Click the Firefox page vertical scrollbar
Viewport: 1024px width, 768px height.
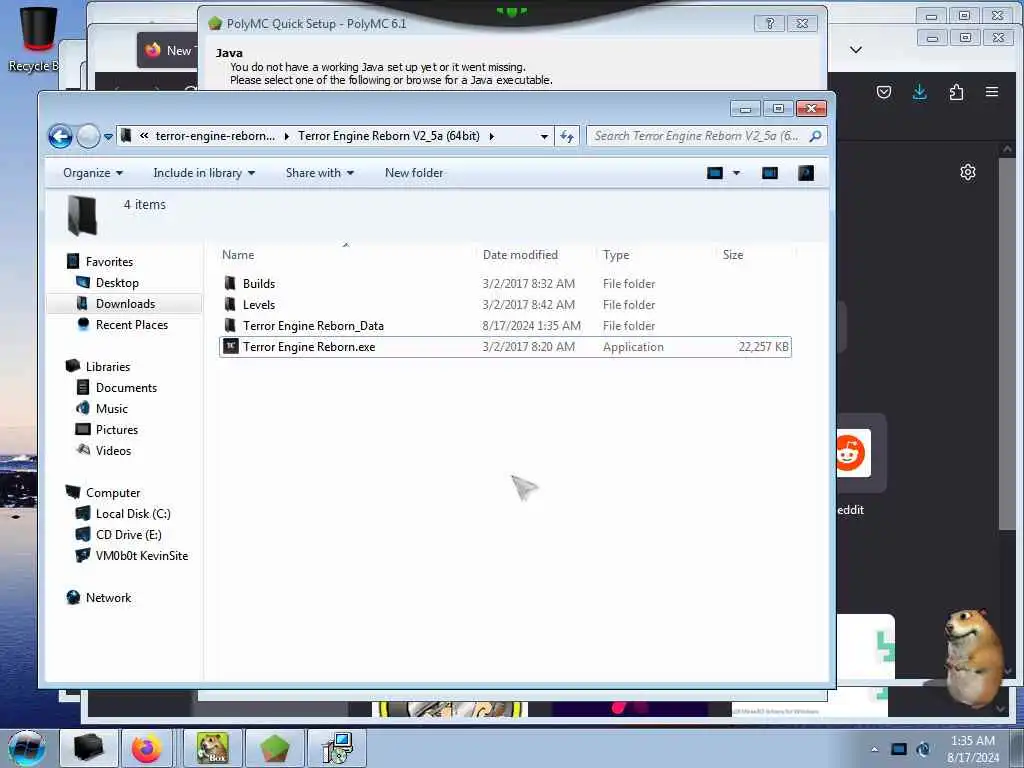click(1006, 344)
